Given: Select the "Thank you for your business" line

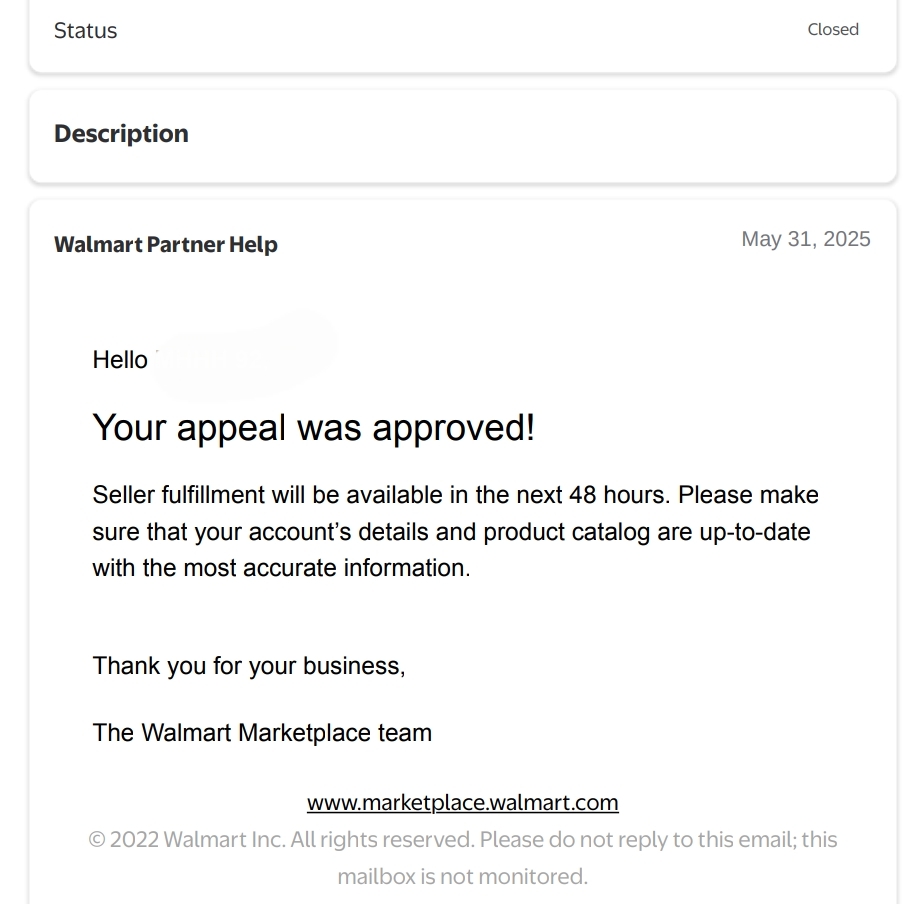Looking at the screenshot, I should [248, 666].
